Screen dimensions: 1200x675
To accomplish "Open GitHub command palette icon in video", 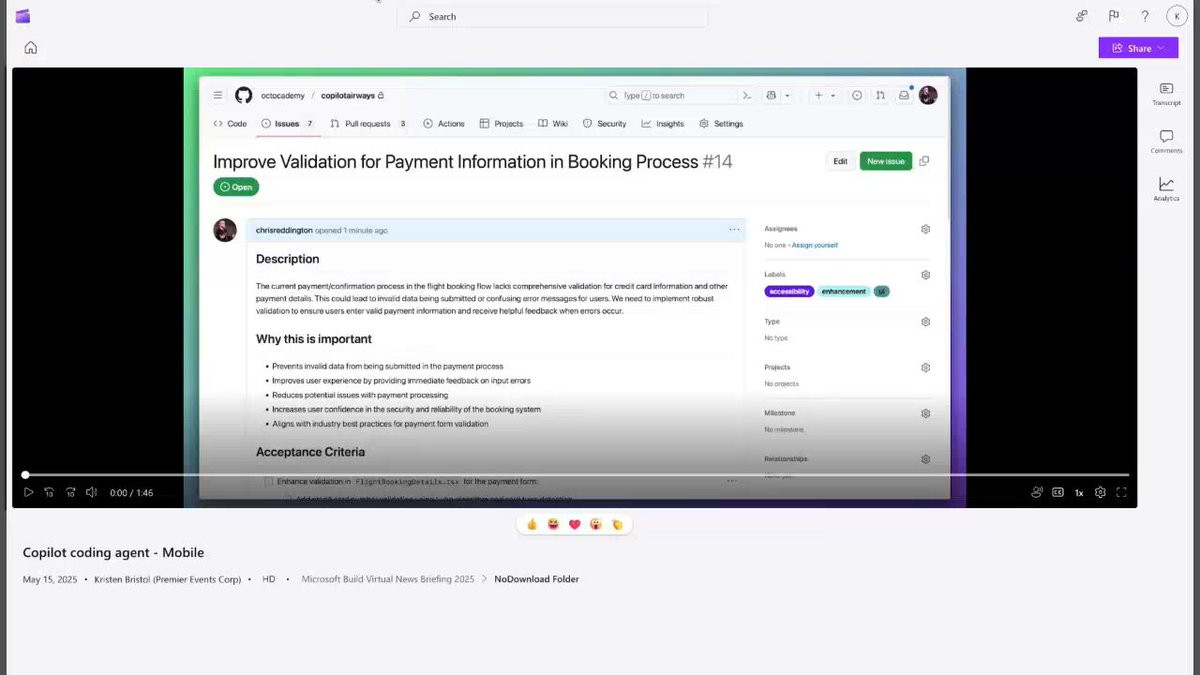I will pos(746,95).
